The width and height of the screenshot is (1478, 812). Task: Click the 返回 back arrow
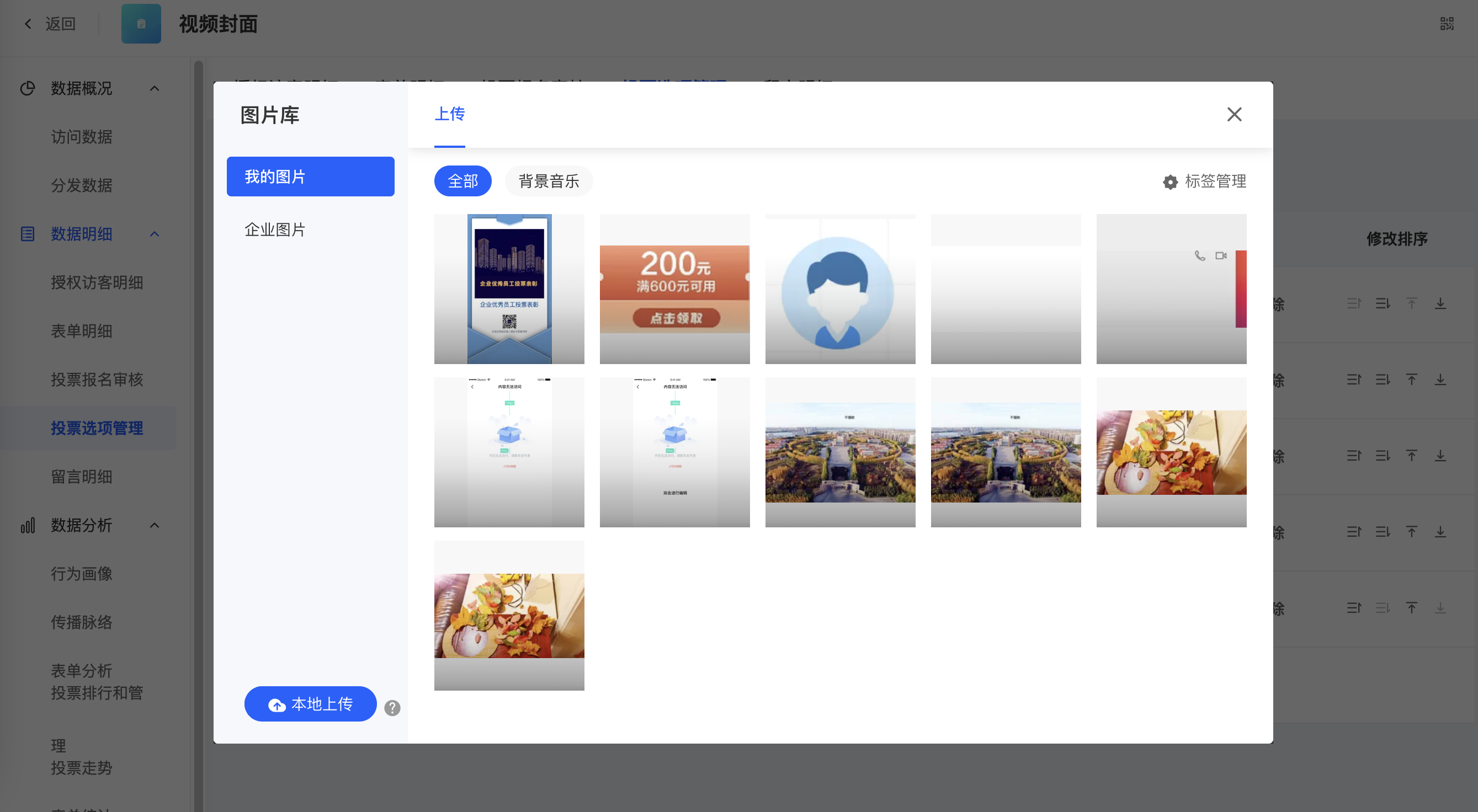(x=28, y=24)
